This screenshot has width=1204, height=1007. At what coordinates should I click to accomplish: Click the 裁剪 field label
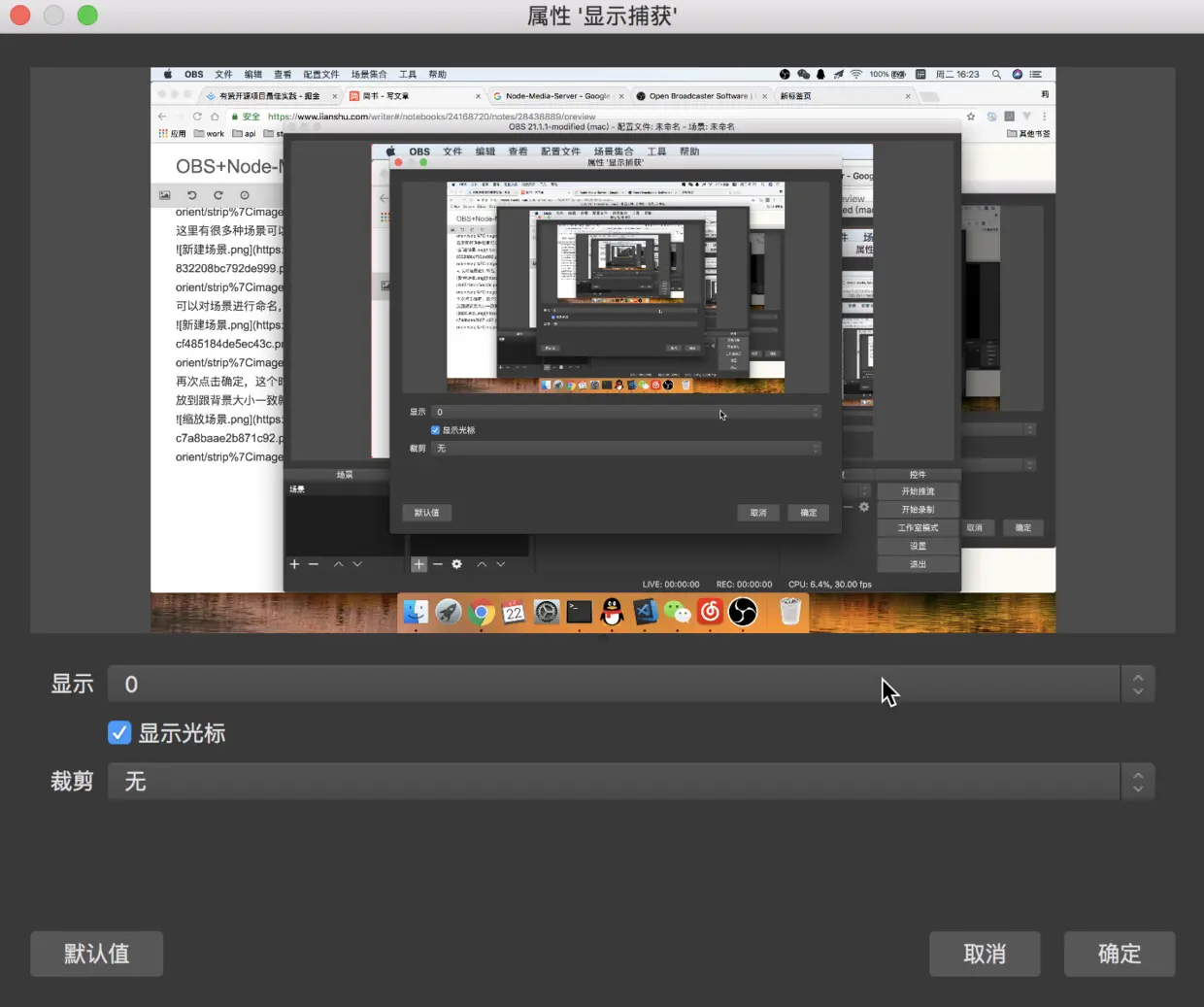click(x=72, y=782)
